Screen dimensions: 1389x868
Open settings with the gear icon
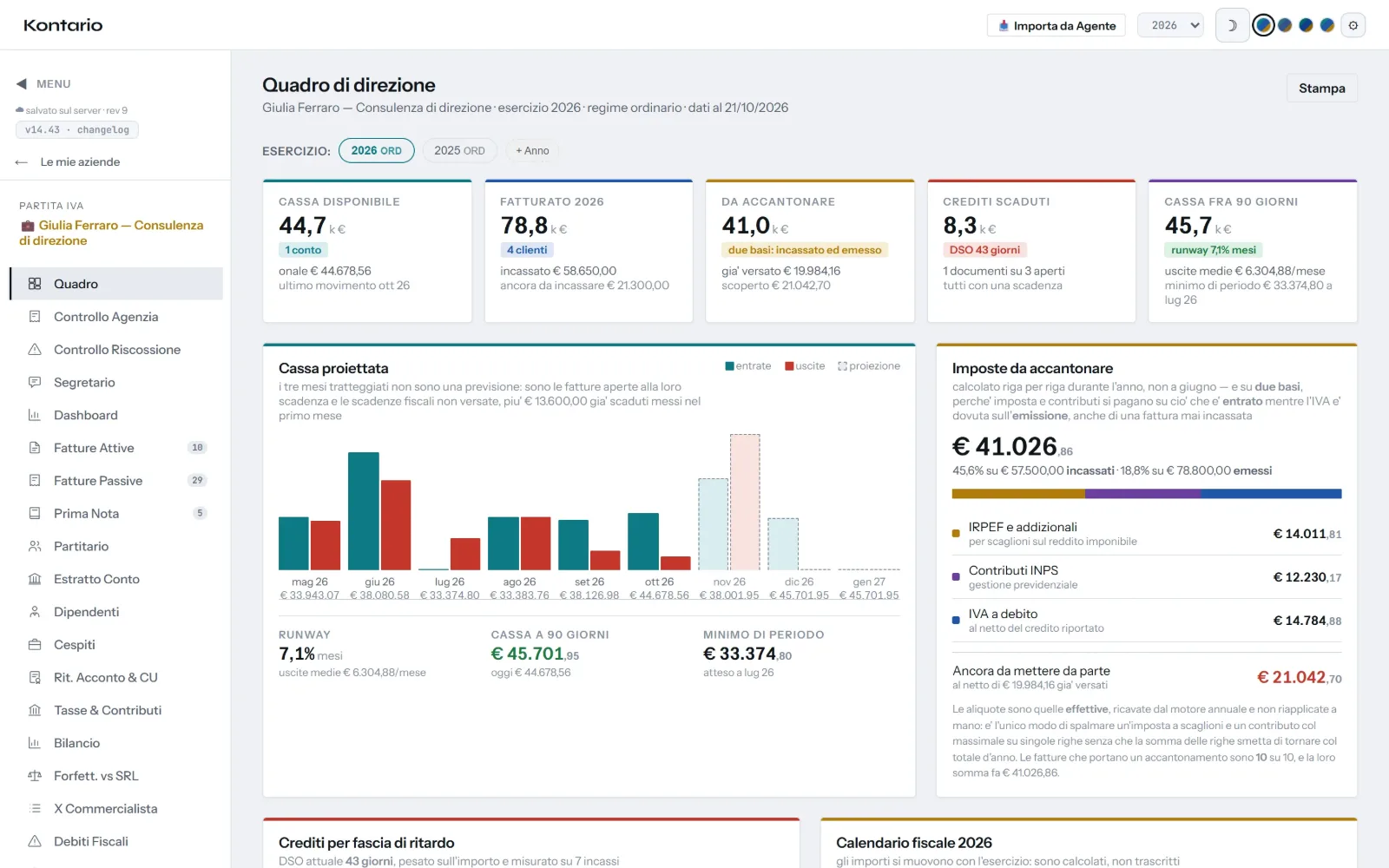1353,26
